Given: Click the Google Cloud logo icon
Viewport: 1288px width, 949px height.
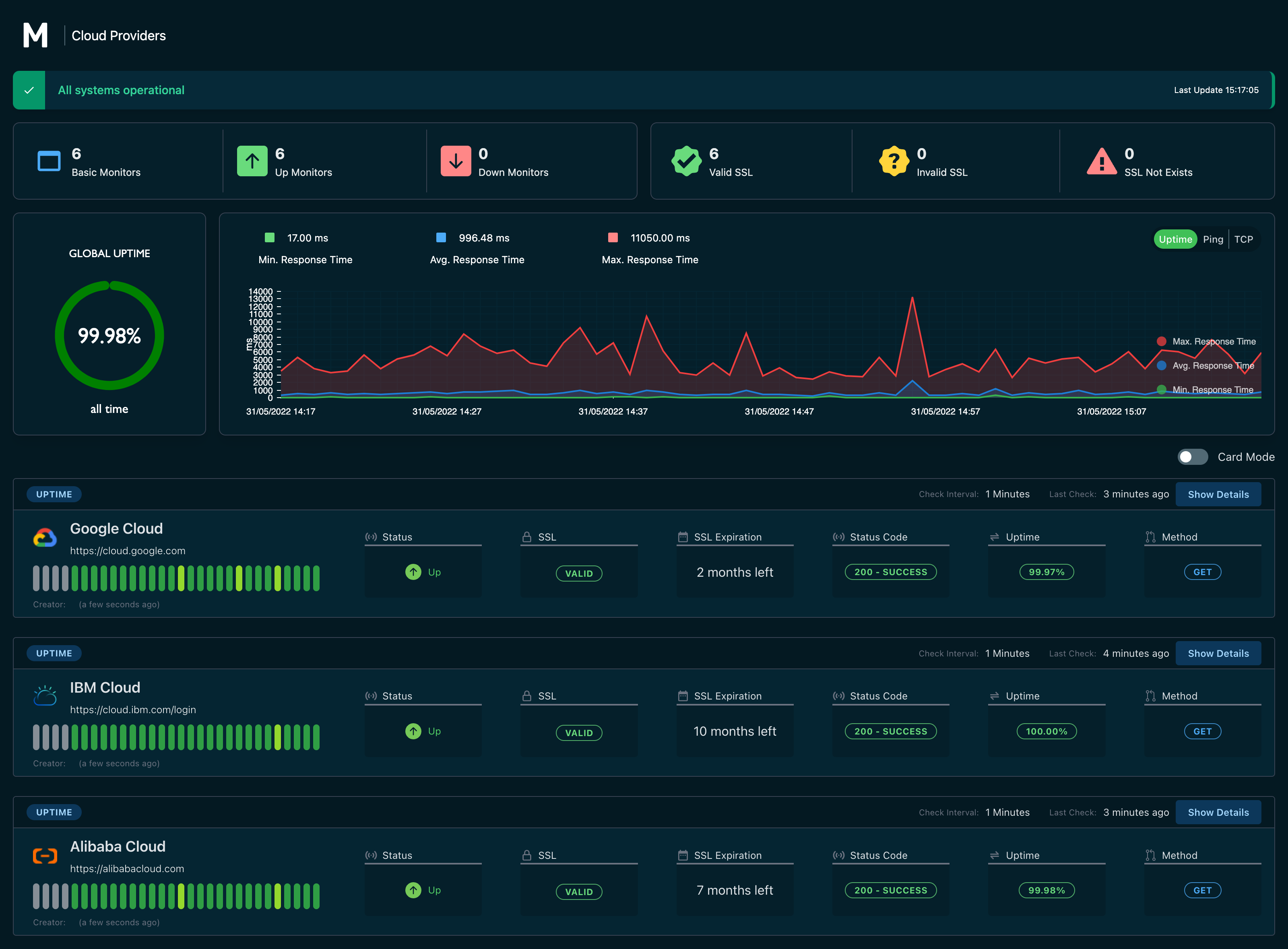Looking at the screenshot, I should [45, 538].
